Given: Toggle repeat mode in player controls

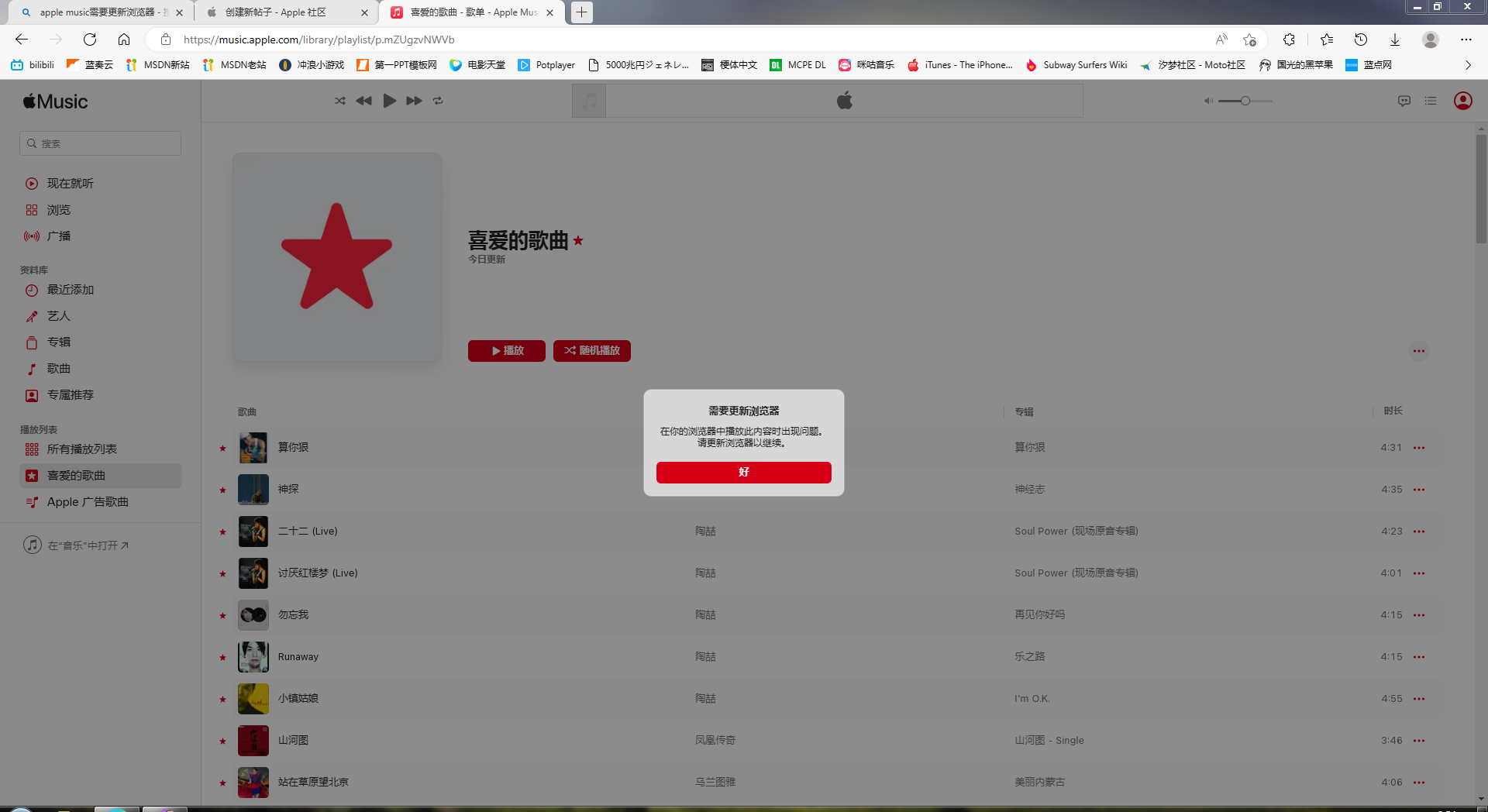Looking at the screenshot, I should [x=439, y=101].
